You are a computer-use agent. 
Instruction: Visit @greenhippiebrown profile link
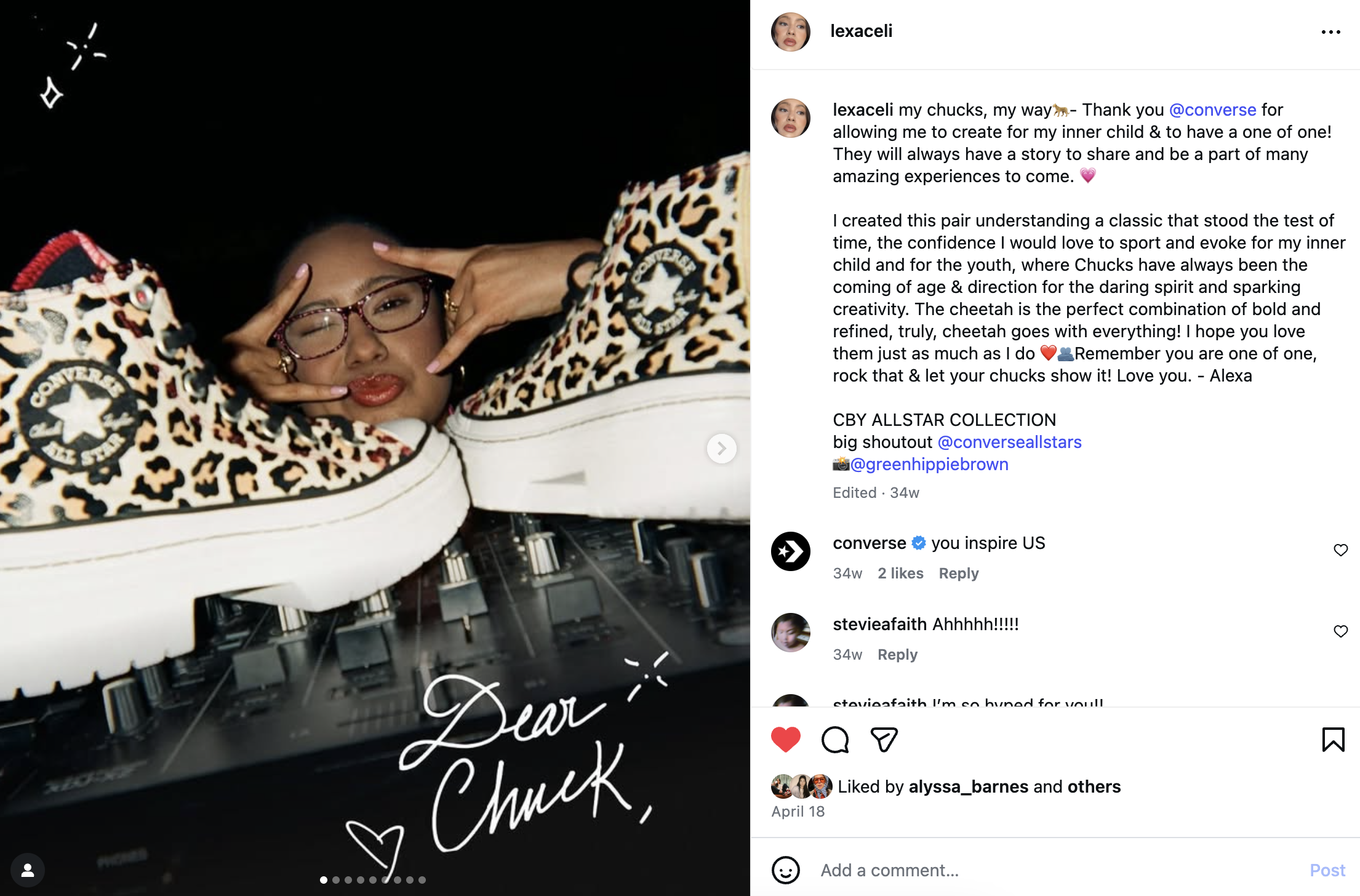tap(929, 464)
